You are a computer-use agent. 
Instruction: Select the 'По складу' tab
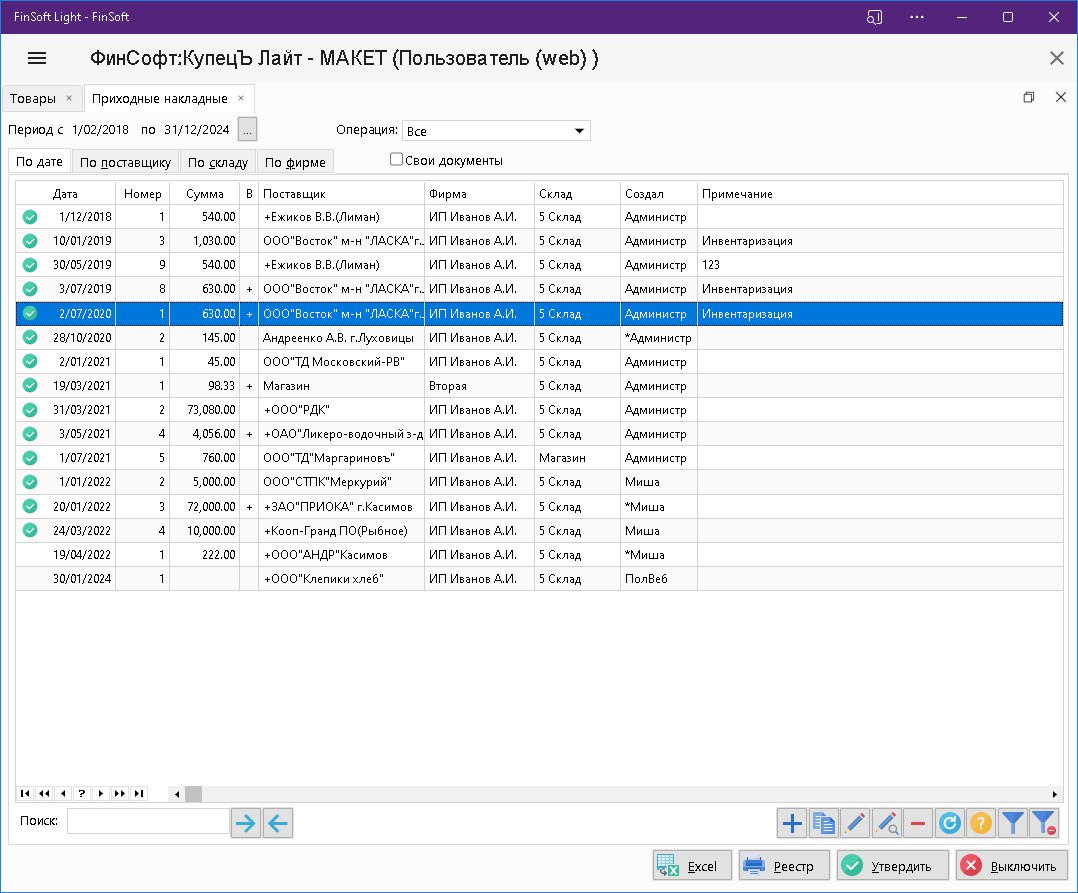(217, 162)
